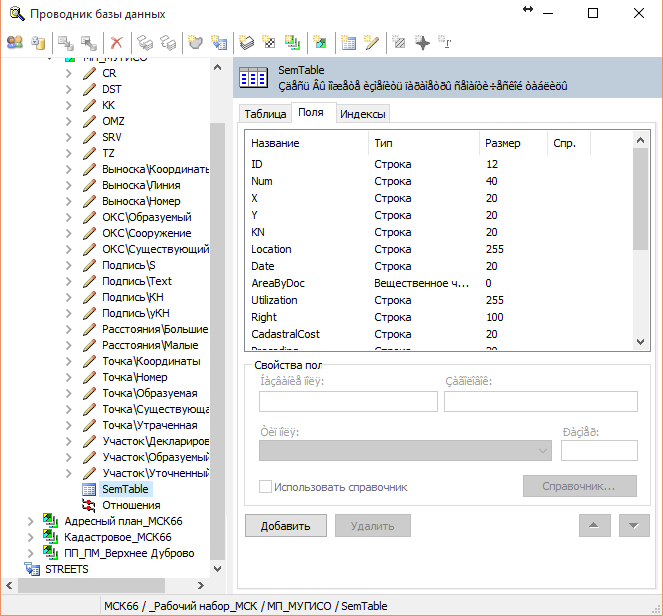Click the field caption input box
The image size is (663, 616).
coord(541,401)
